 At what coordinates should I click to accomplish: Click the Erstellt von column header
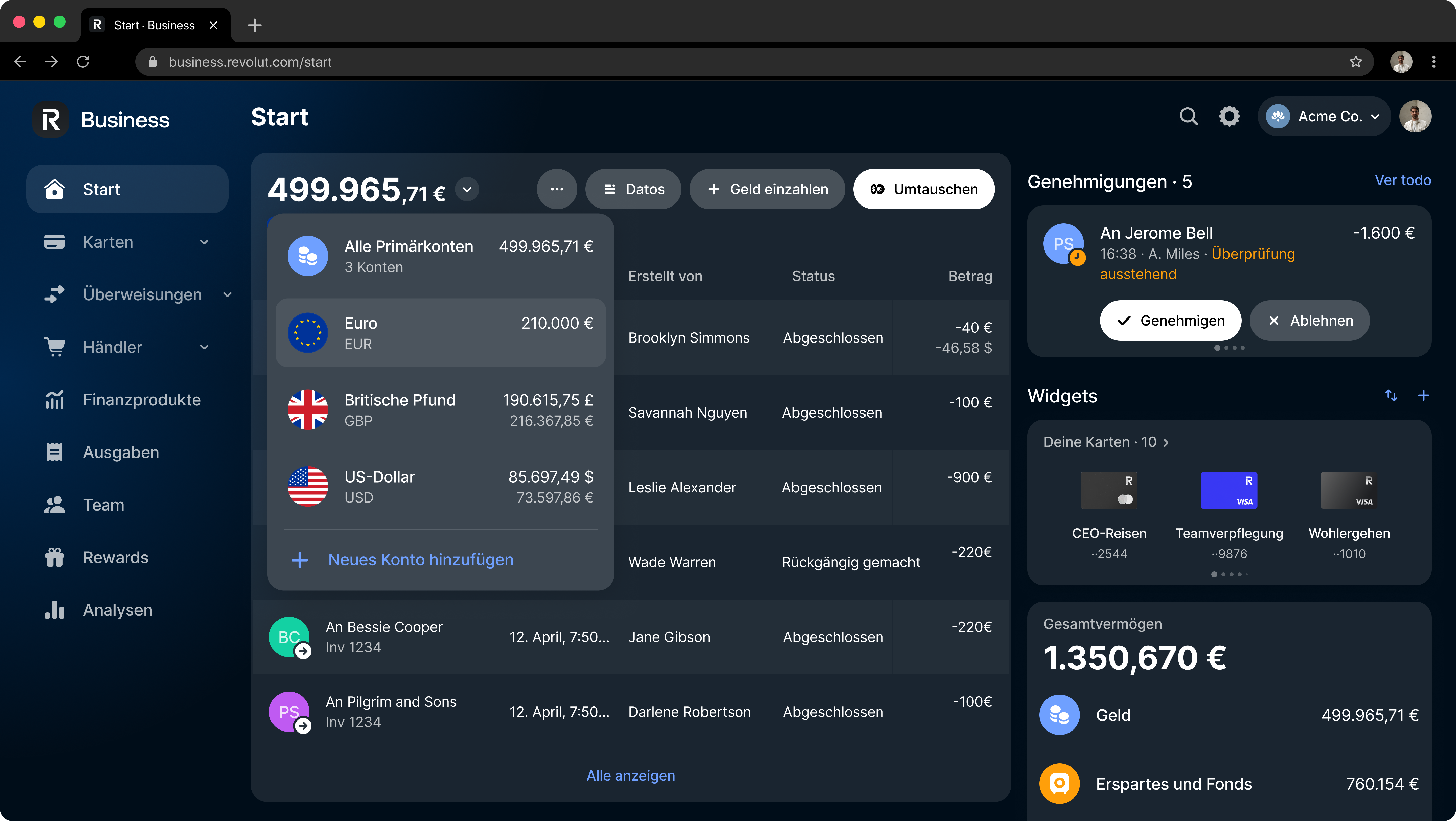(x=665, y=276)
